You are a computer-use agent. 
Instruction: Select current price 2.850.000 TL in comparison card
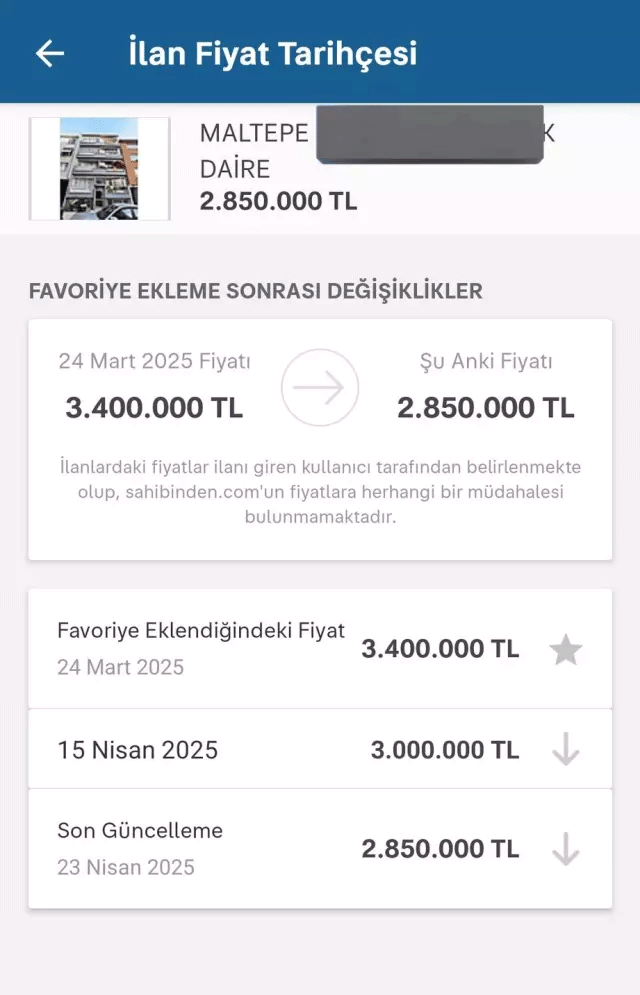point(486,407)
